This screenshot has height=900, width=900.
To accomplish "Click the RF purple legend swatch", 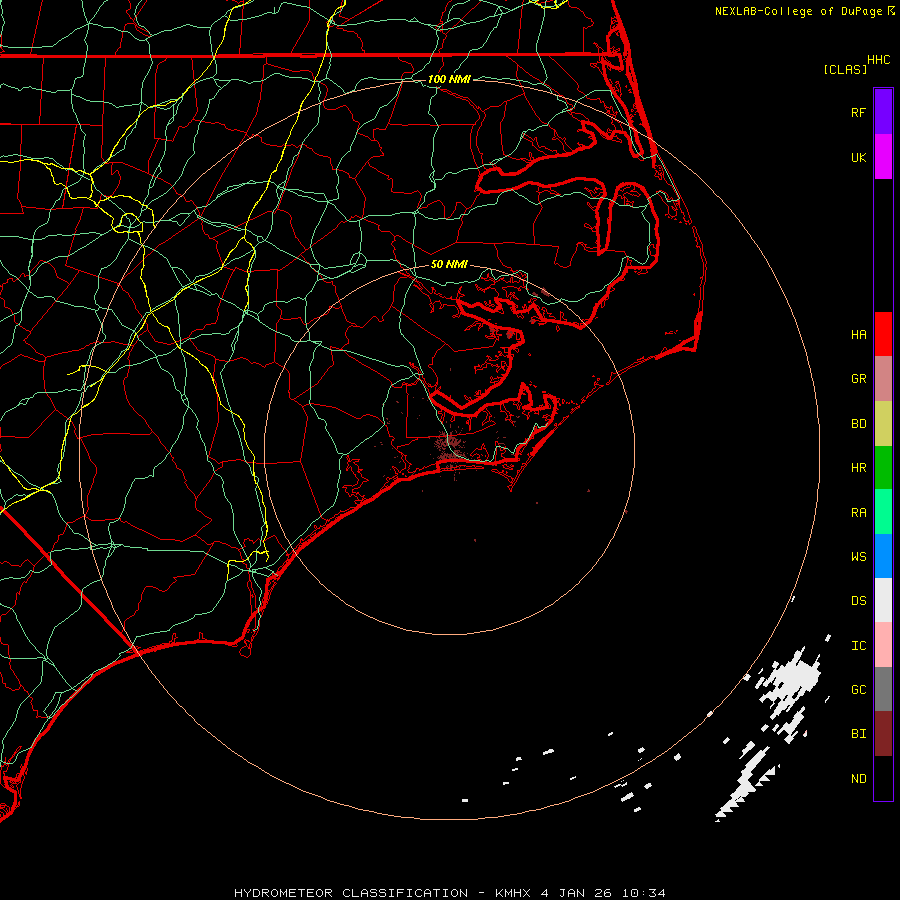I will pos(883,112).
